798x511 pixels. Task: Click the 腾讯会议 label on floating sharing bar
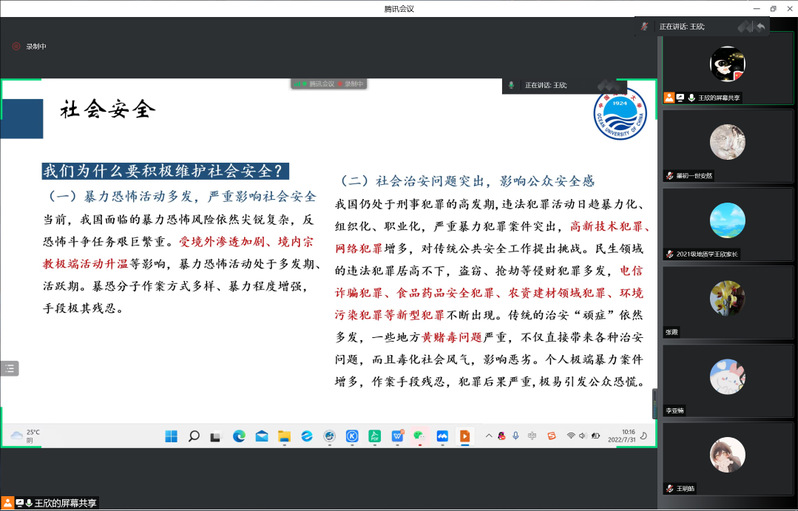pos(320,84)
